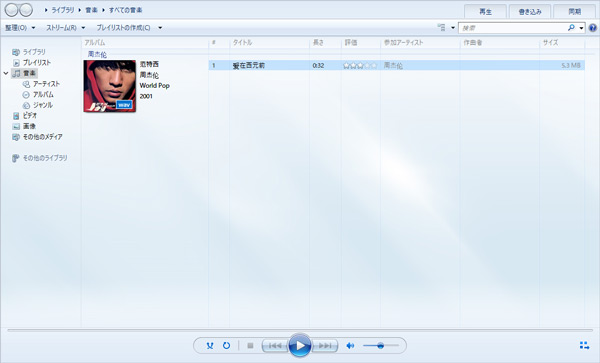Click the Play button
This screenshot has width=600, height=363.
click(x=300, y=345)
